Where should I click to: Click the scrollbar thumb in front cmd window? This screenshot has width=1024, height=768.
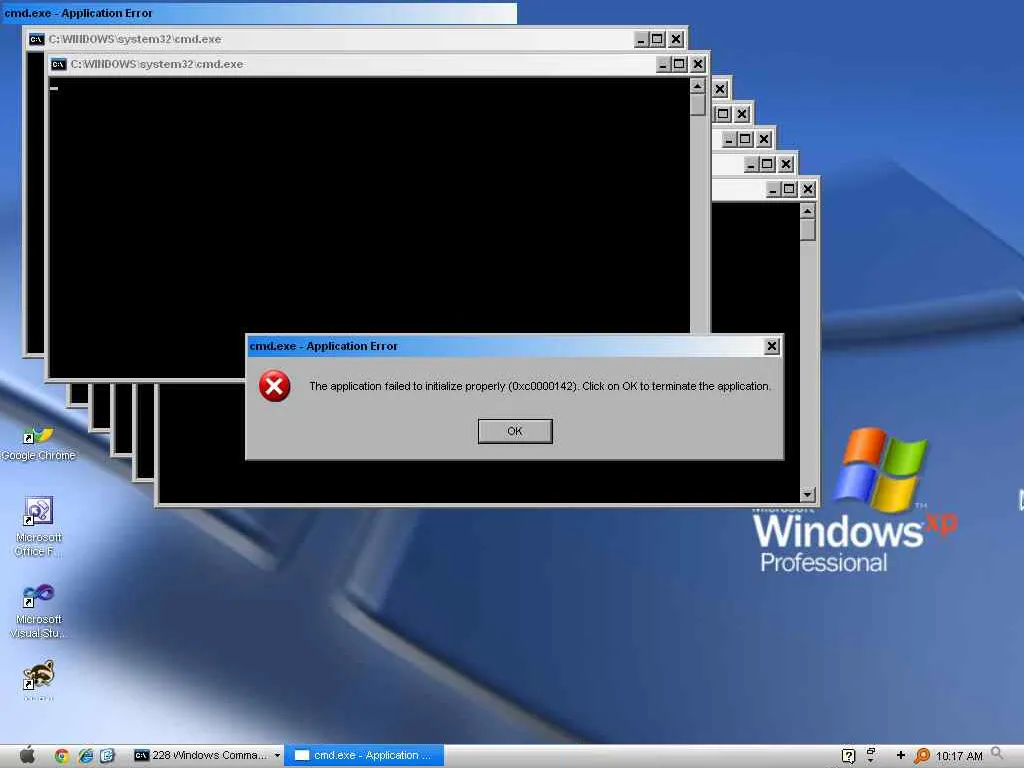pyautogui.click(x=697, y=105)
